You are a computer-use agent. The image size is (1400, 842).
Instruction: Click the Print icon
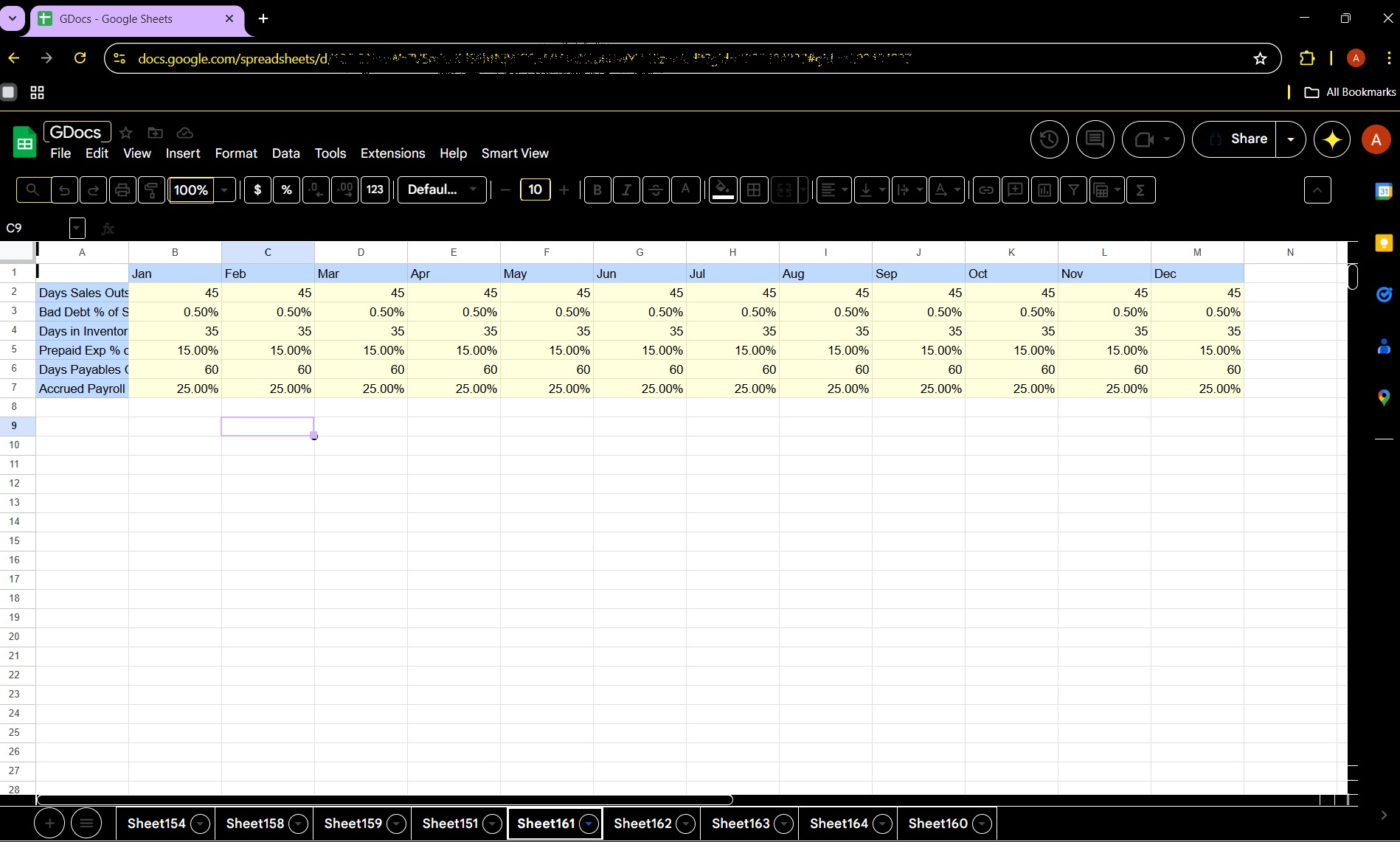point(122,190)
